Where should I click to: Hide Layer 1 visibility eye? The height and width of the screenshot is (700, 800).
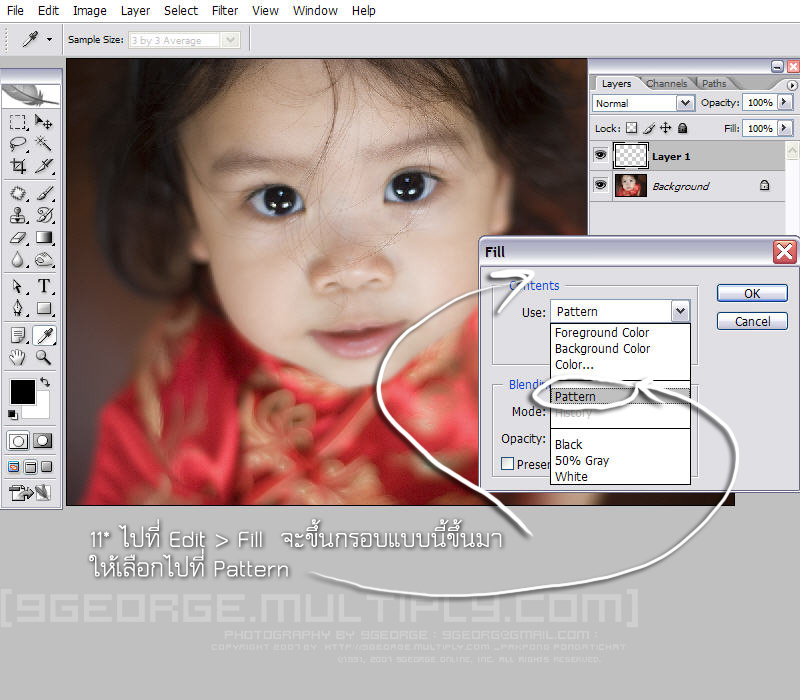601,155
